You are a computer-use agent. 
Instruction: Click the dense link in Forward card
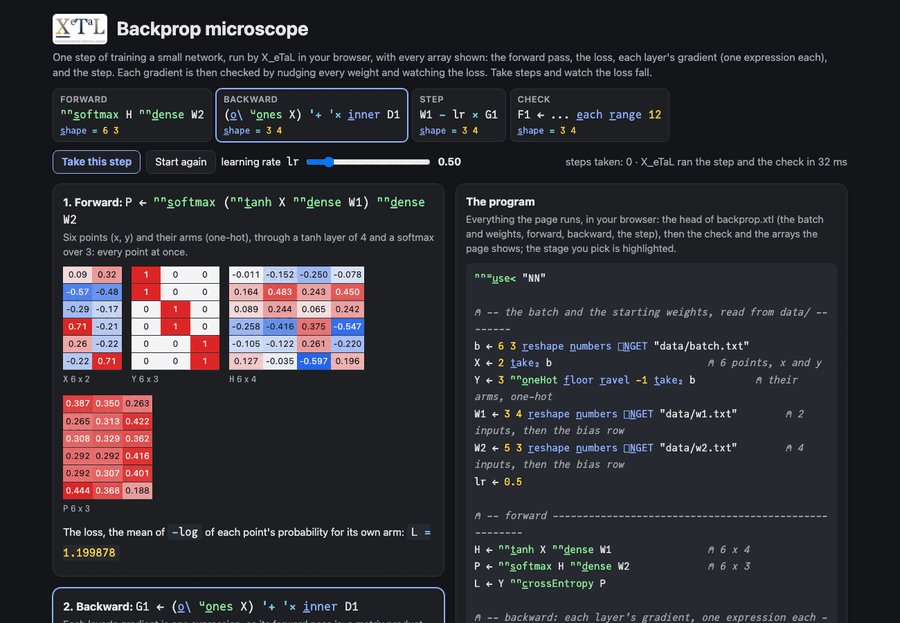[x=168, y=115]
